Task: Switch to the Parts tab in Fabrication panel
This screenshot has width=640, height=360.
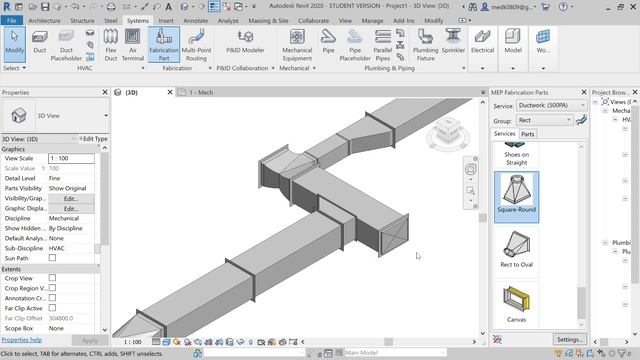Action: [527, 134]
